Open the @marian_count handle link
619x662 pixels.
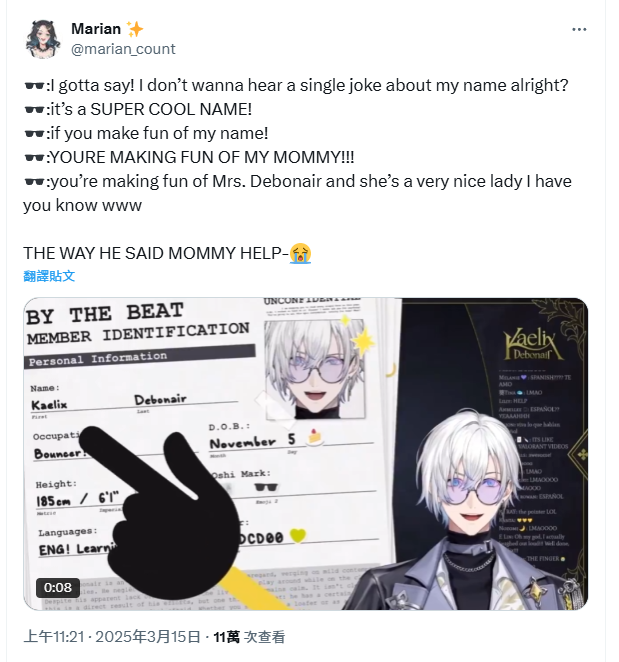[x=123, y=49]
